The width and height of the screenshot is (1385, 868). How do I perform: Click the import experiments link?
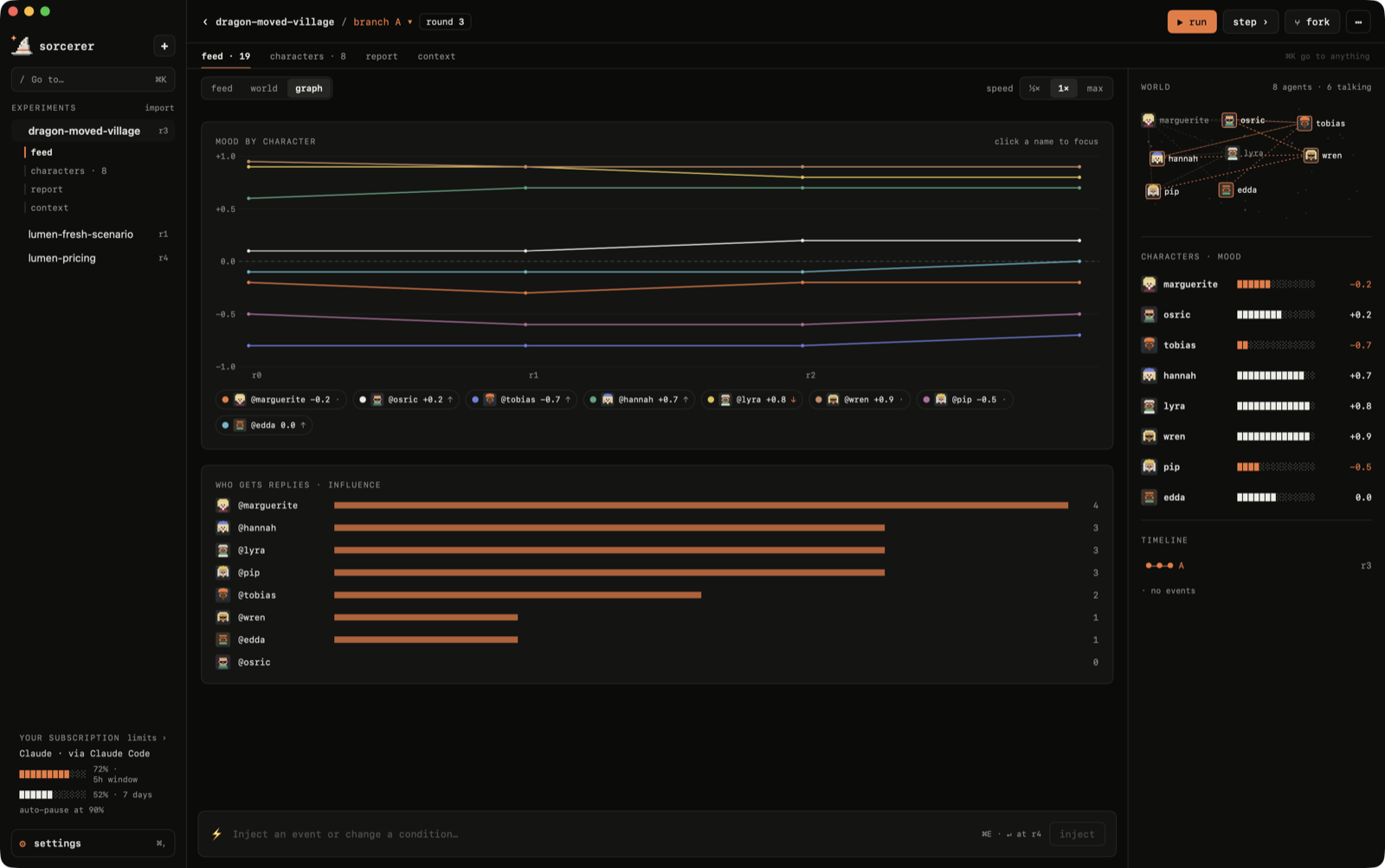click(159, 108)
